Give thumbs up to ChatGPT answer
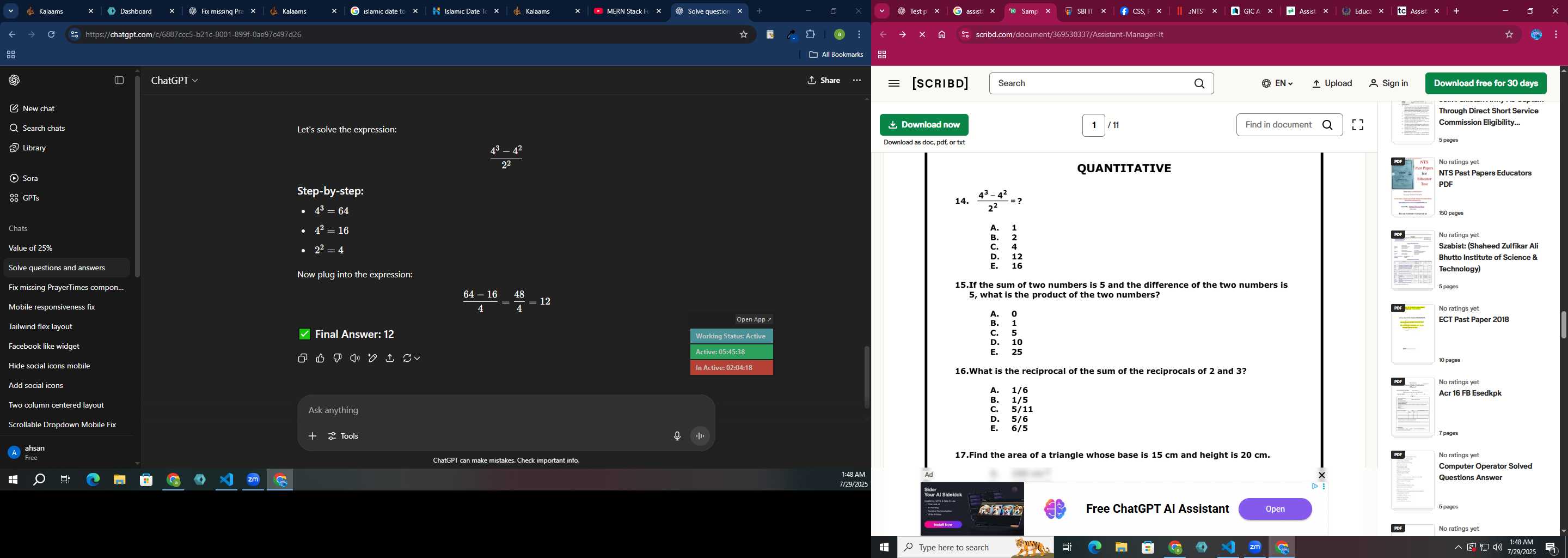1568x558 pixels. point(320,358)
